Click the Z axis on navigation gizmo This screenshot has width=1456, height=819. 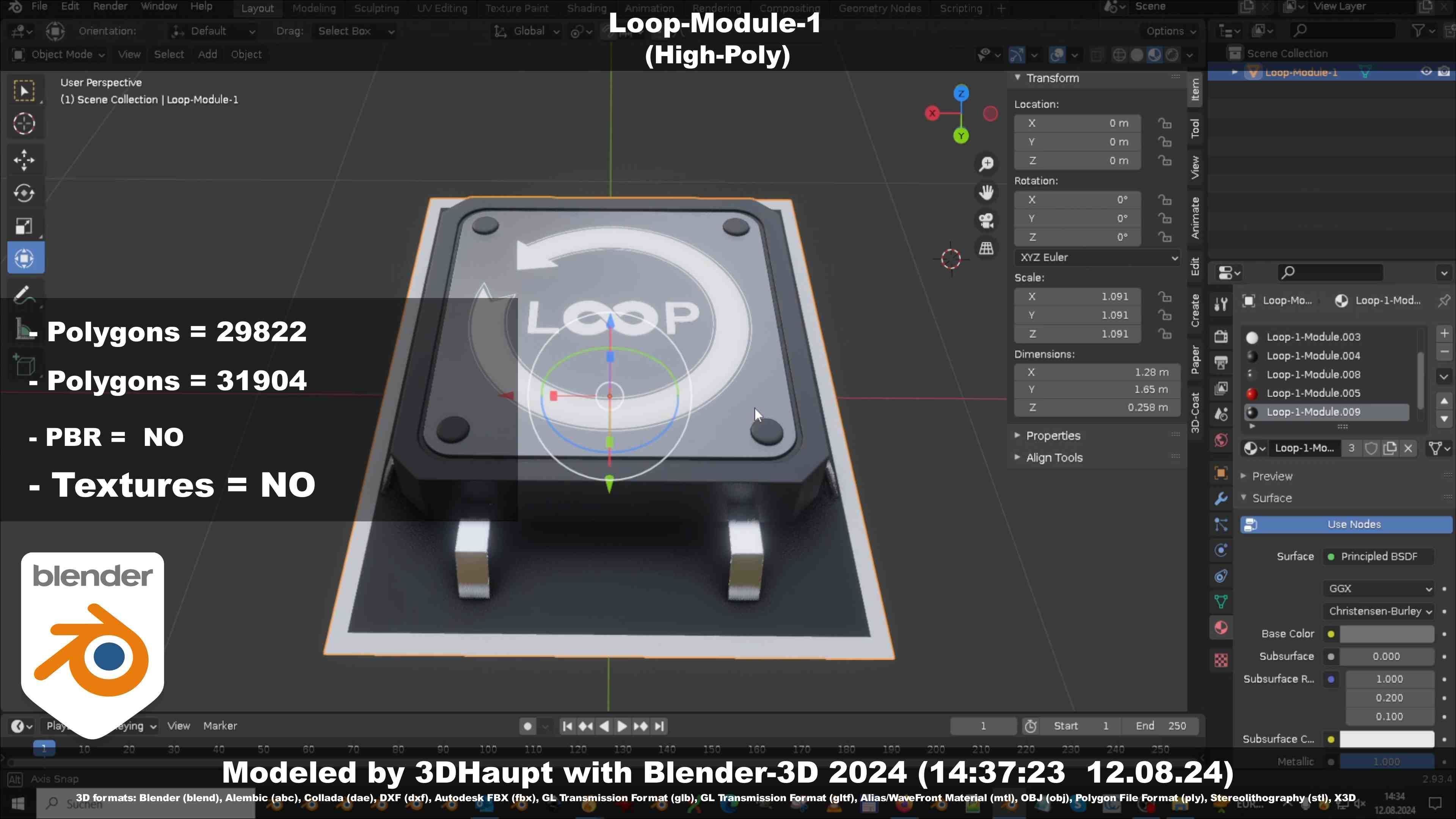[x=961, y=93]
